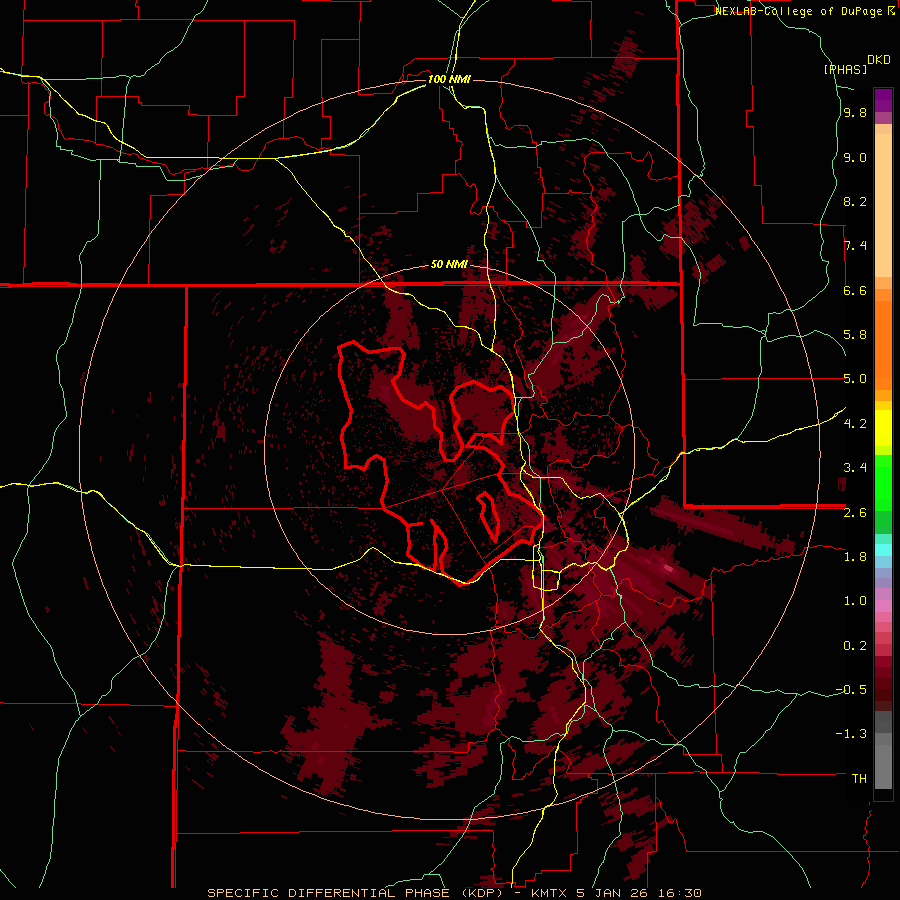Click the TH threshold label on scale
The image size is (900, 900).
pos(859,778)
